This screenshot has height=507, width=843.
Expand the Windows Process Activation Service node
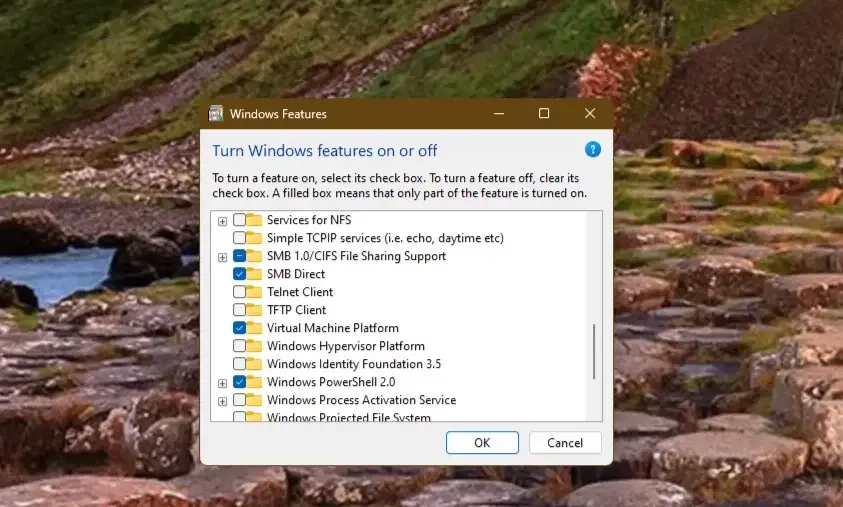click(x=222, y=401)
